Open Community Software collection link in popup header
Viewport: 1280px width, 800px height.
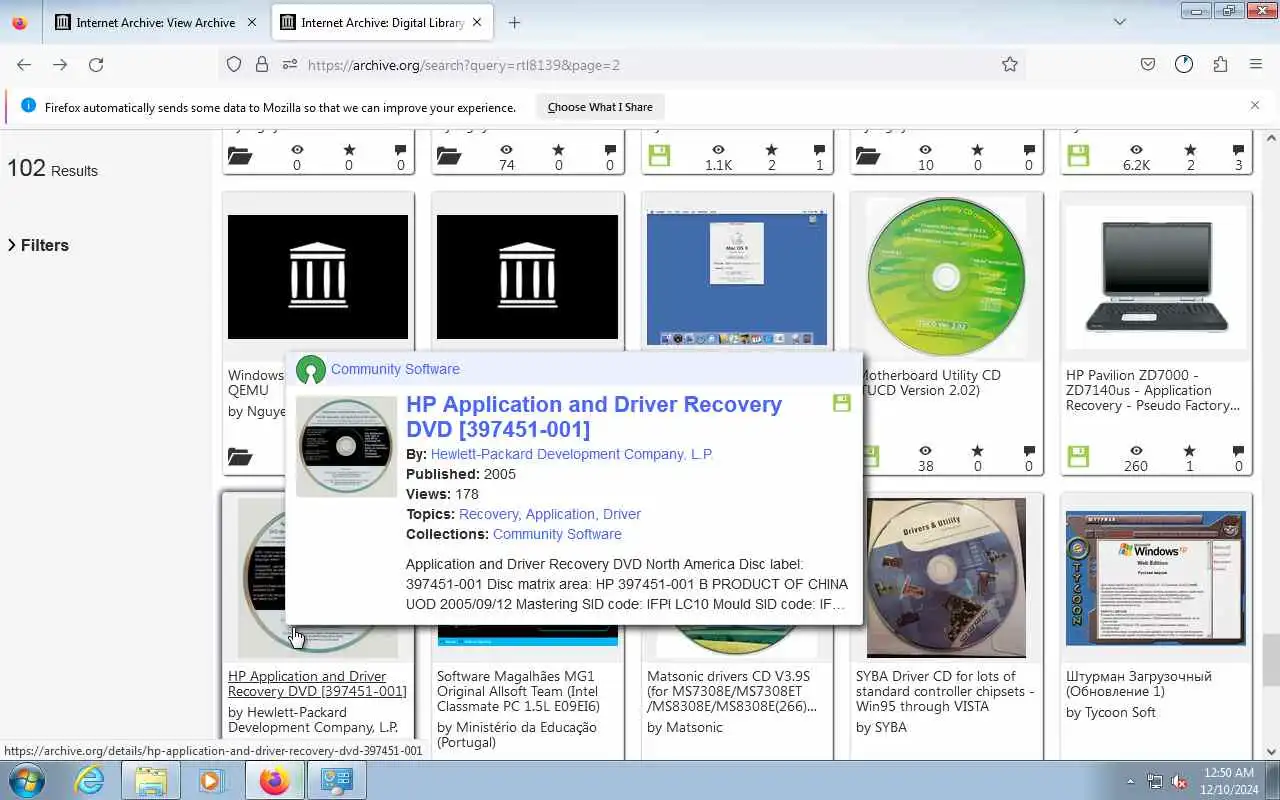tap(395, 369)
